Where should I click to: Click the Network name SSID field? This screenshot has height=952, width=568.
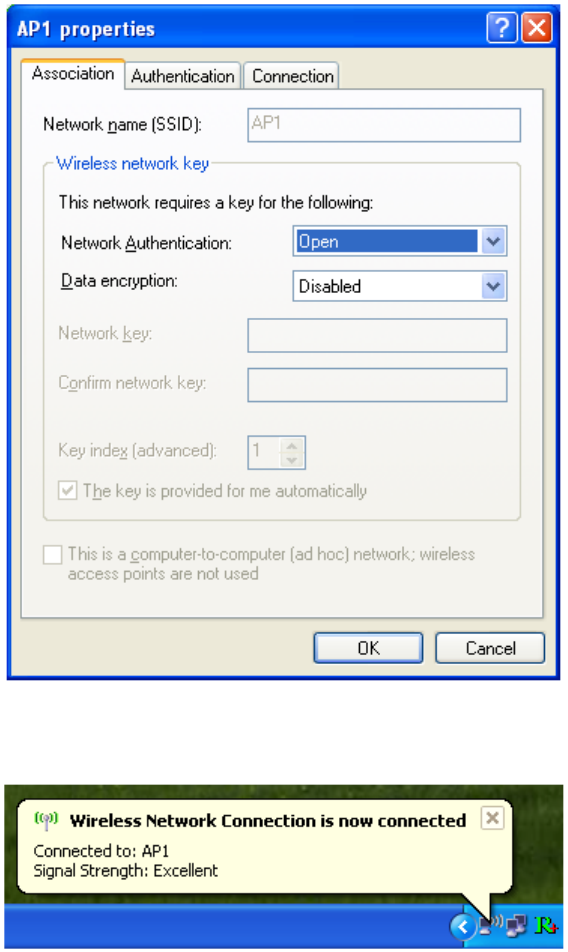tap(384, 124)
